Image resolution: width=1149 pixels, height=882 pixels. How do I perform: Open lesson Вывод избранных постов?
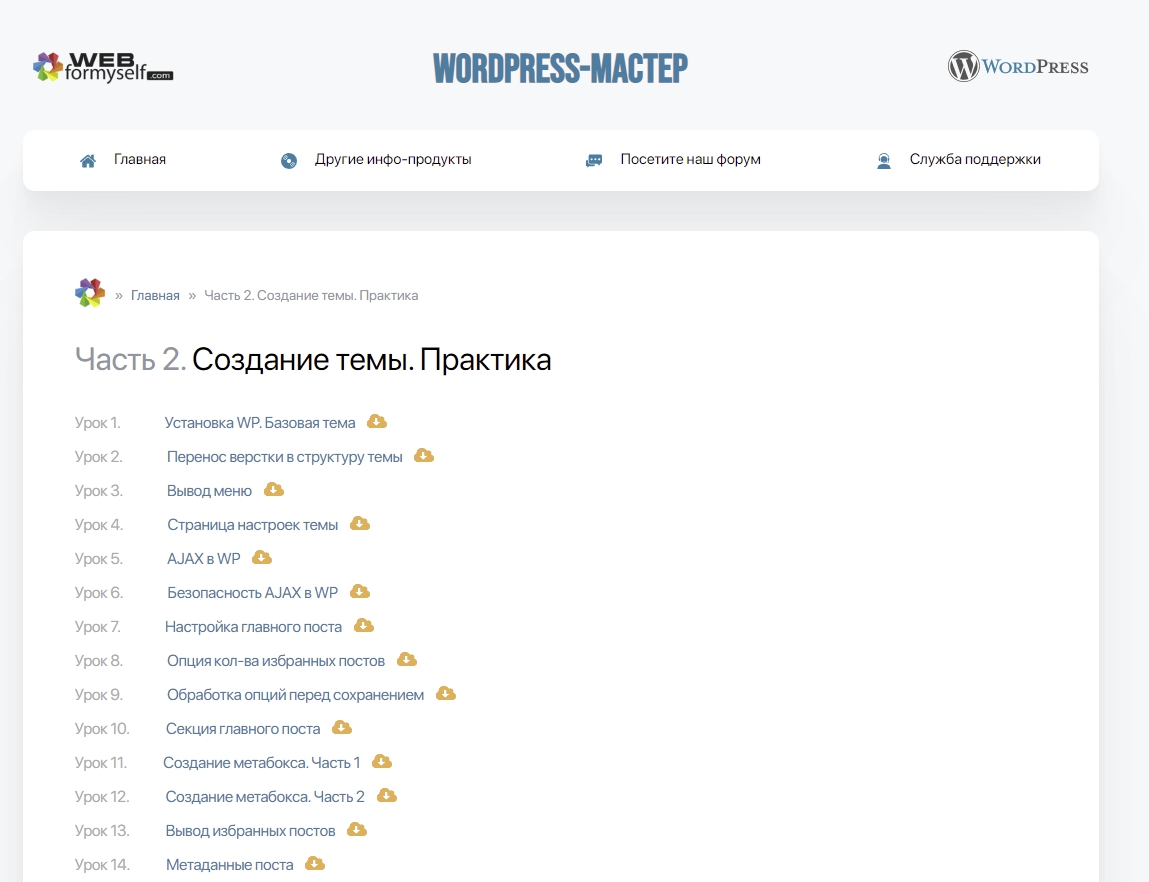click(250, 831)
